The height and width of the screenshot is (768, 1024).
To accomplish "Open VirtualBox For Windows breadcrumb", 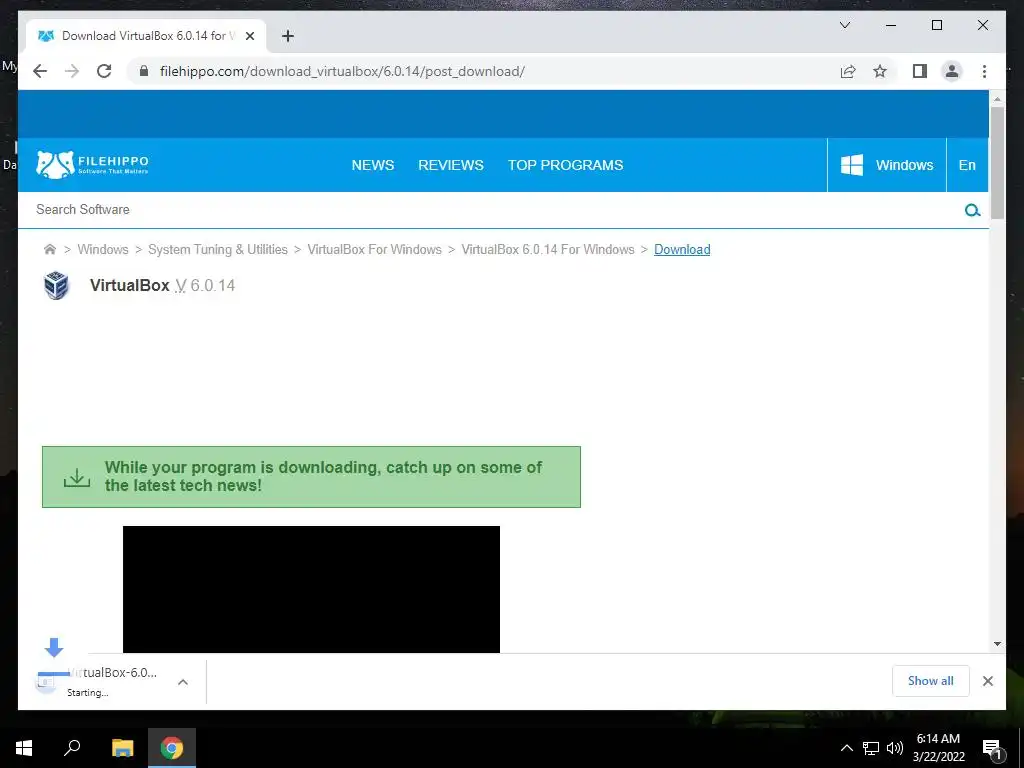I will tap(374, 249).
